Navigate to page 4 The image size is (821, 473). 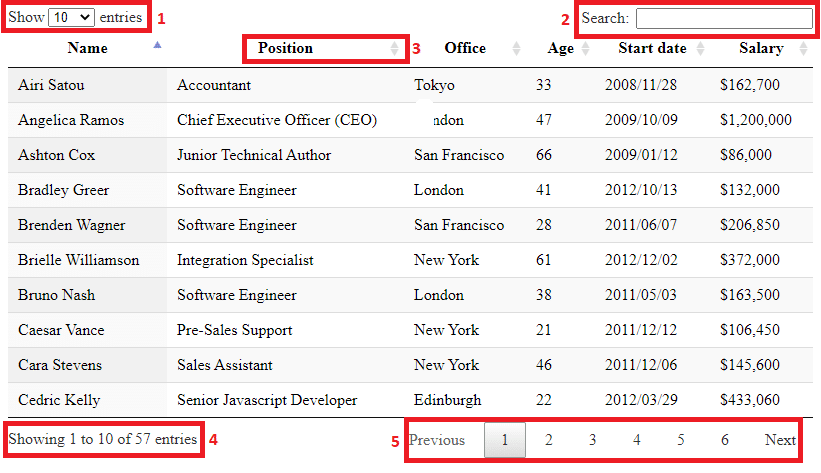(637, 440)
